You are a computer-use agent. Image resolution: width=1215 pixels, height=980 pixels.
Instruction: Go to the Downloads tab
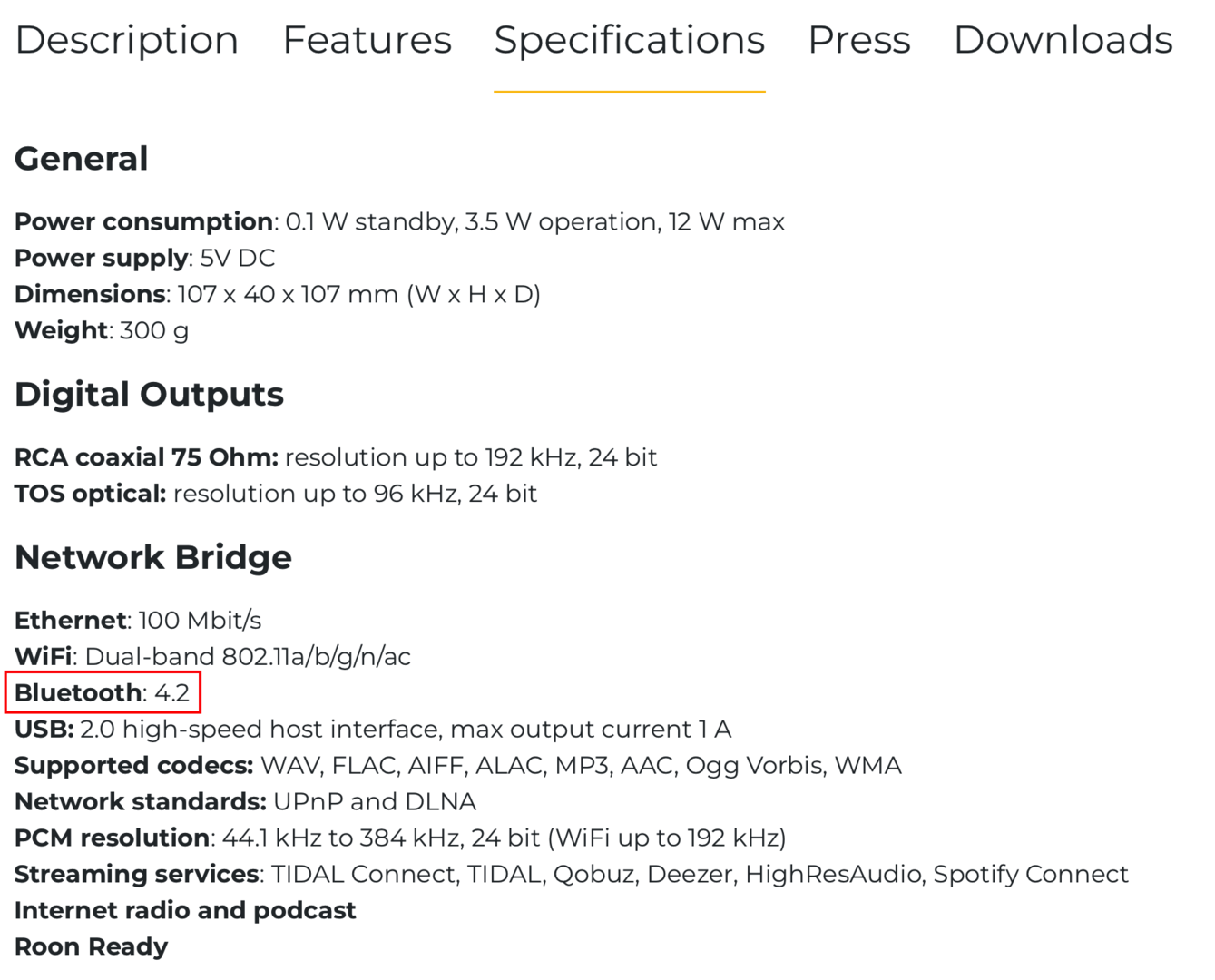[1063, 40]
